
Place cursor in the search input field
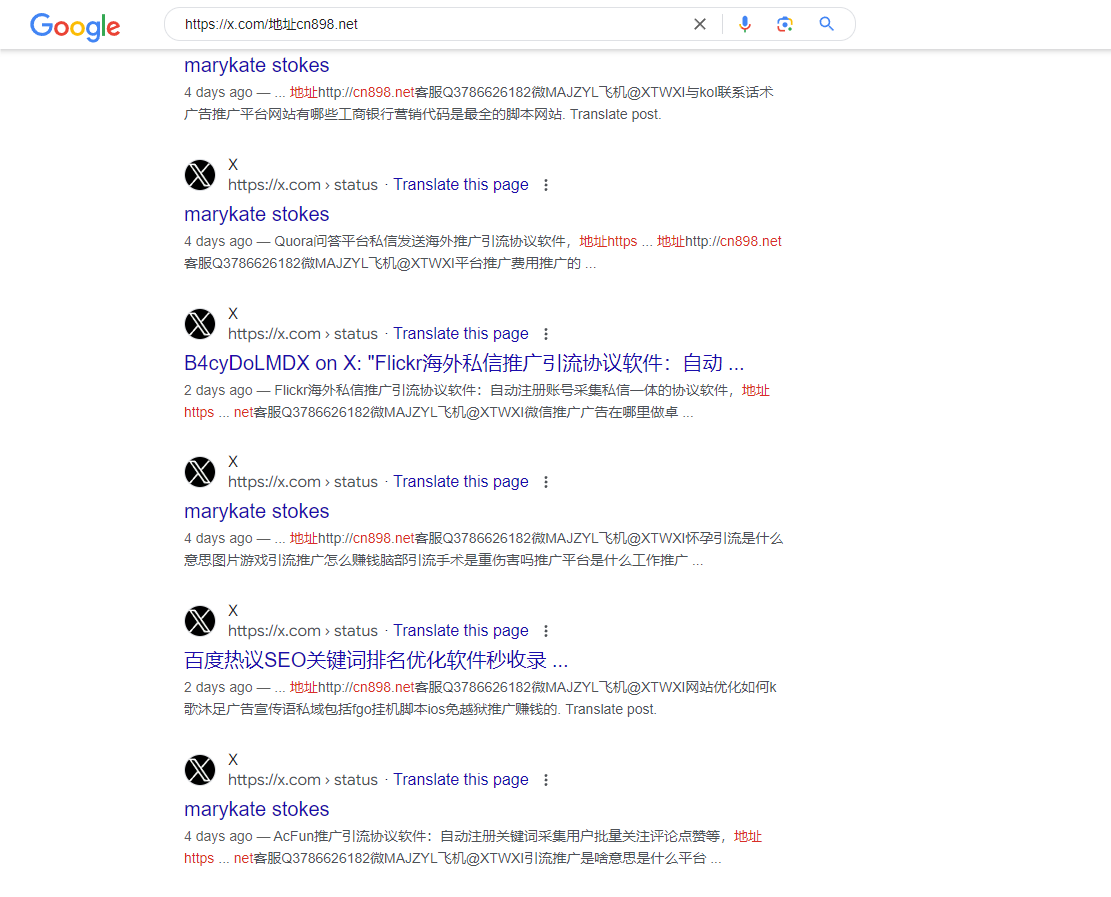400,23
